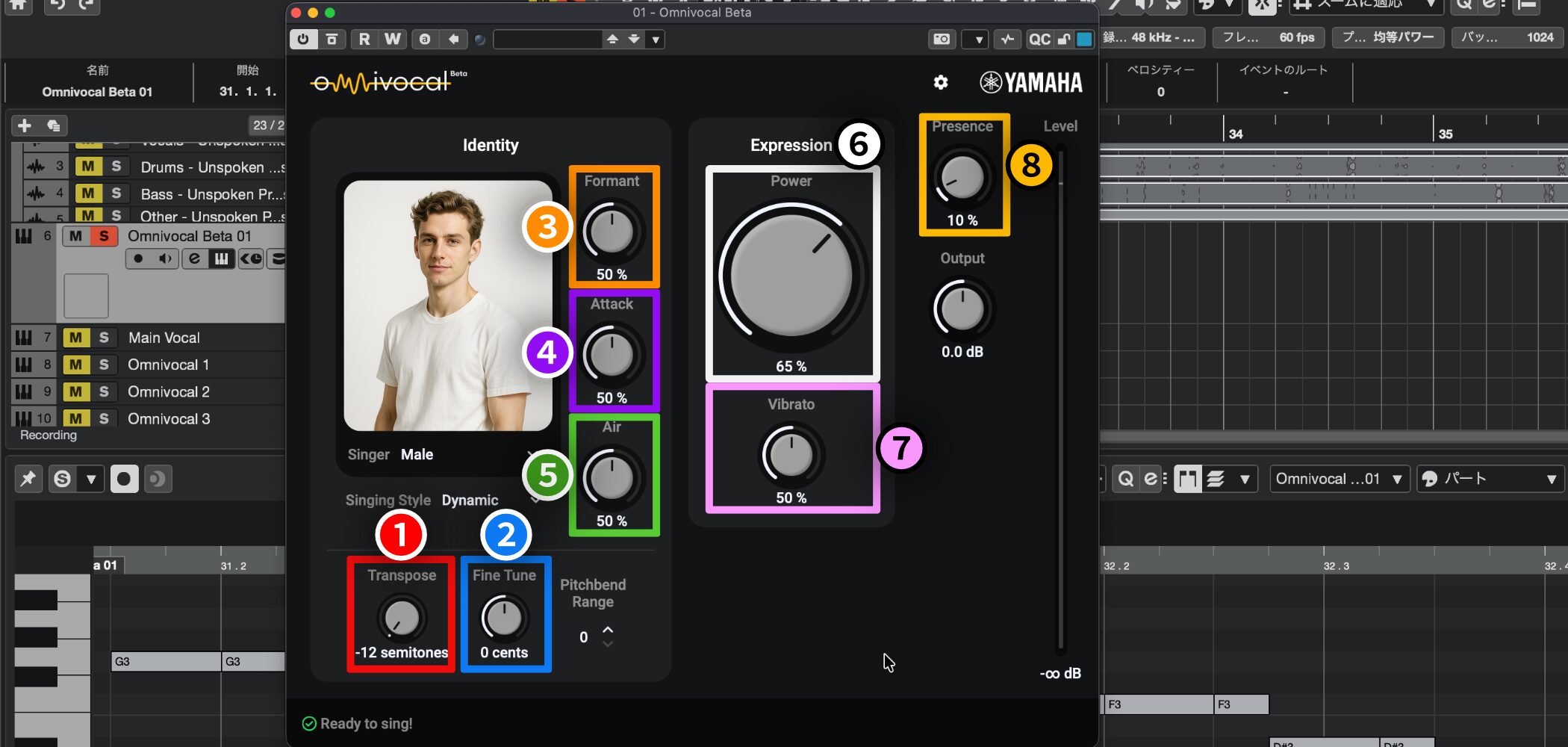Unsolo the Omnivocal Beta 01 track
The height and width of the screenshot is (747, 1568).
click(104, 236)
